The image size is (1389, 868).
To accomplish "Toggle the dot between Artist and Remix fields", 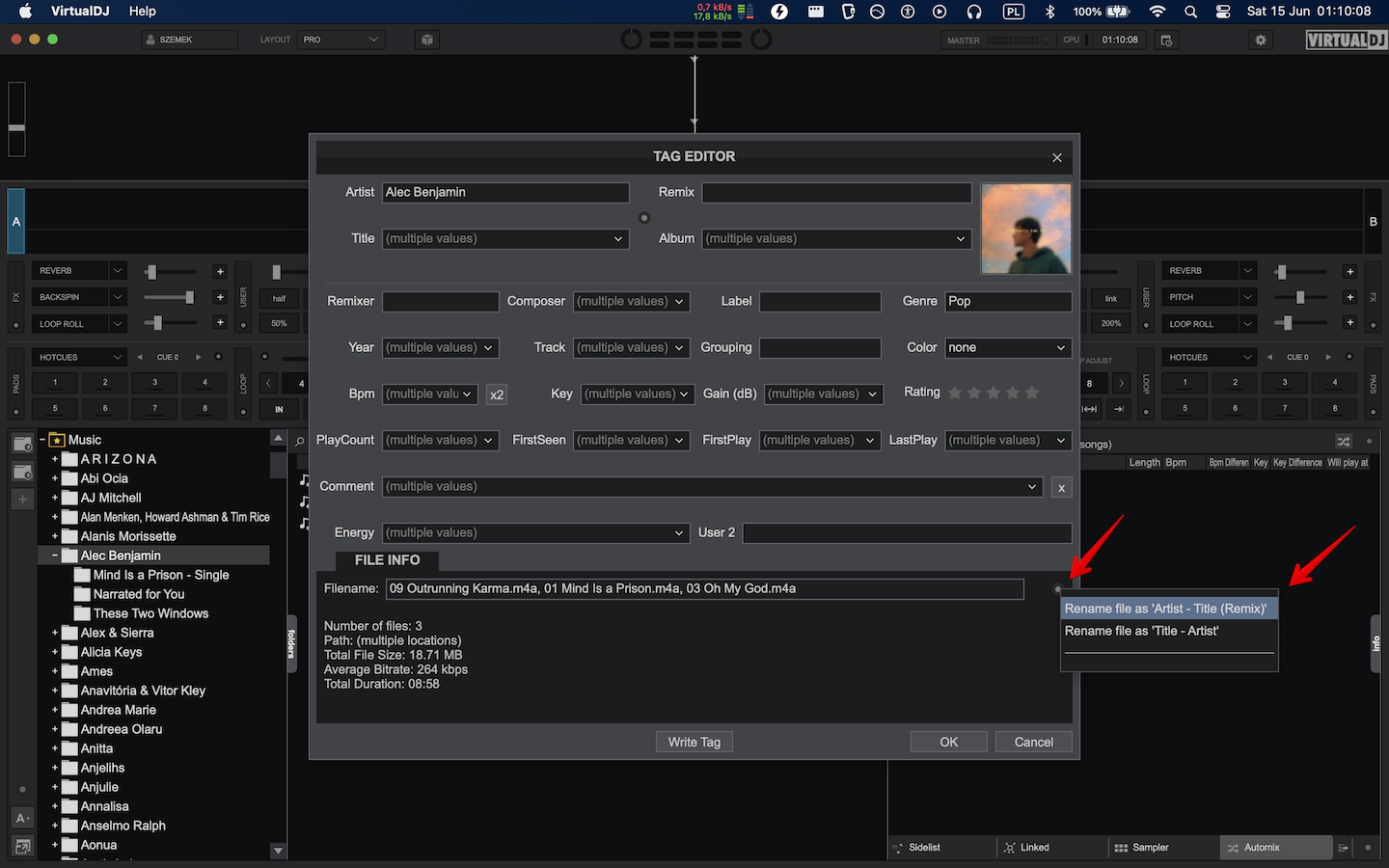I will point(644,218).
